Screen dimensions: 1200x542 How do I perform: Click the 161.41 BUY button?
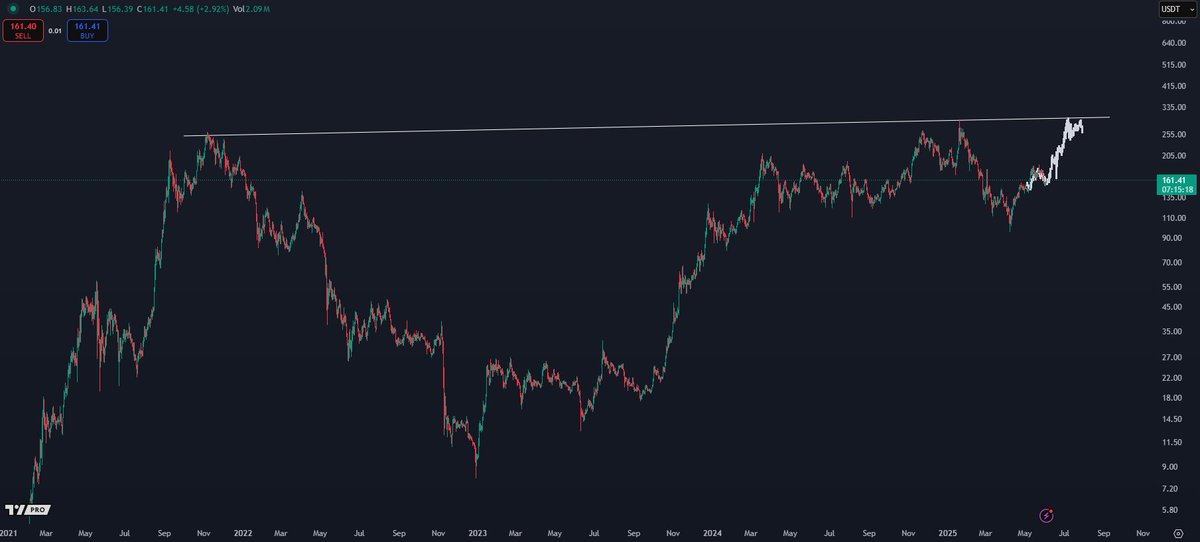click(x=88, y=30)
